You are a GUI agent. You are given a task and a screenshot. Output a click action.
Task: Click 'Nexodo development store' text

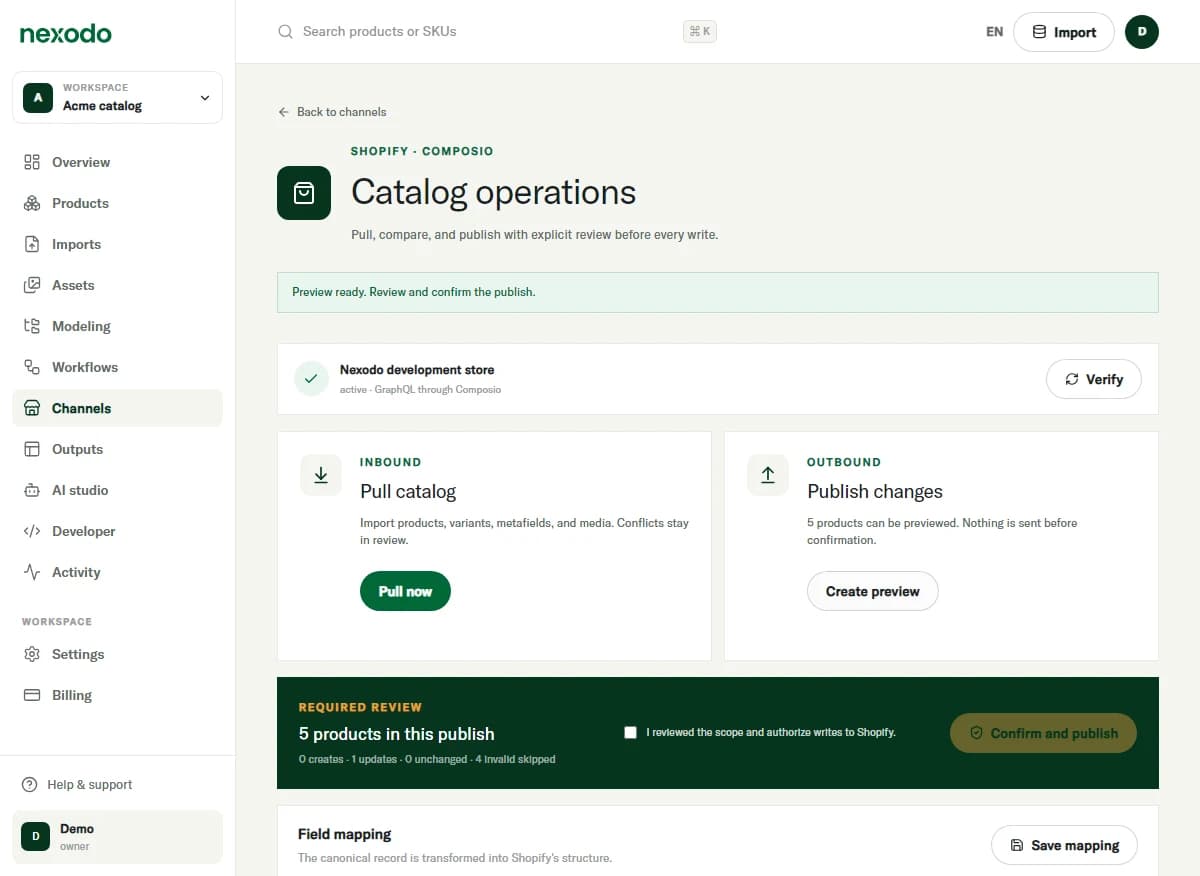(417, 370)
